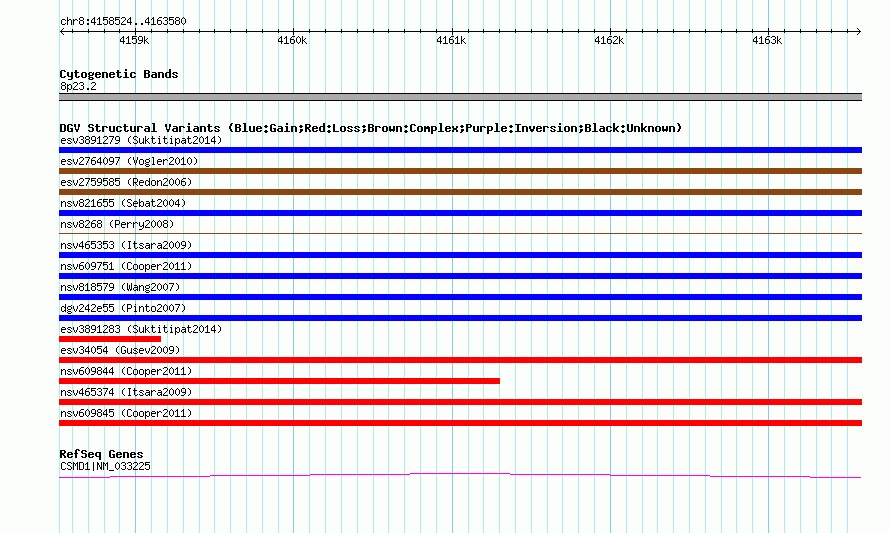Click the nsv609845 (Cooper2011) label

pyautogui.click(x=126, y=413)
